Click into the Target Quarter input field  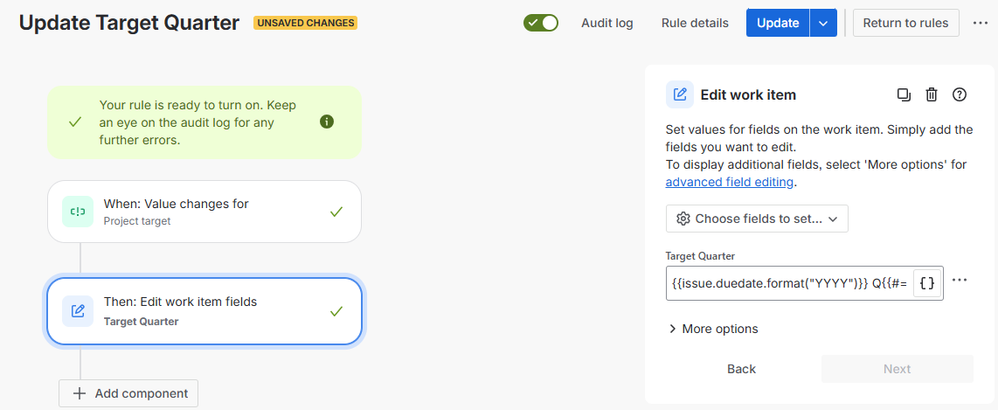point(789,283)
